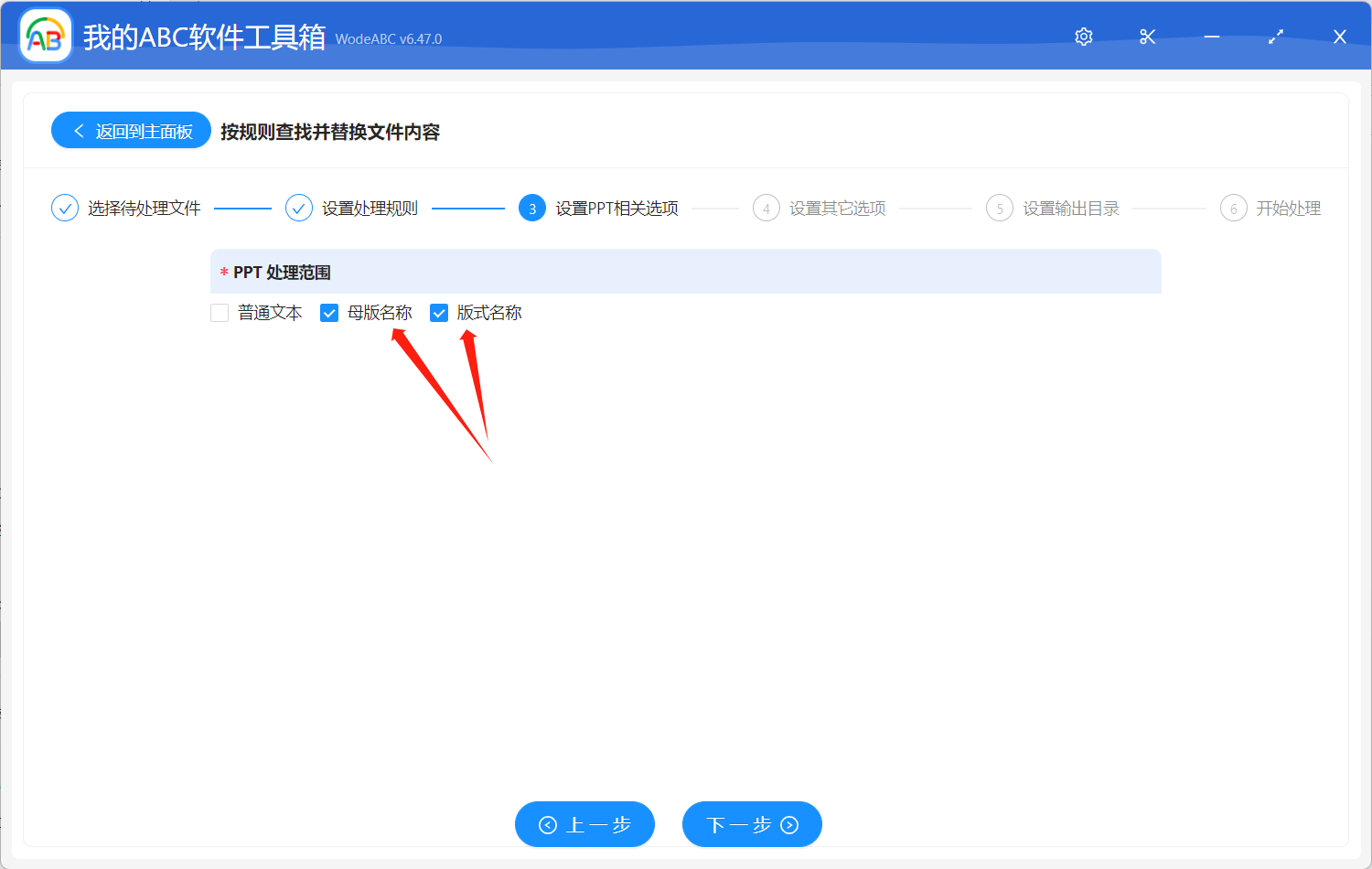The image size is (1372, 869).
Task: Click the 返回到主面板 back button
Action: click(x=131, y=130)
